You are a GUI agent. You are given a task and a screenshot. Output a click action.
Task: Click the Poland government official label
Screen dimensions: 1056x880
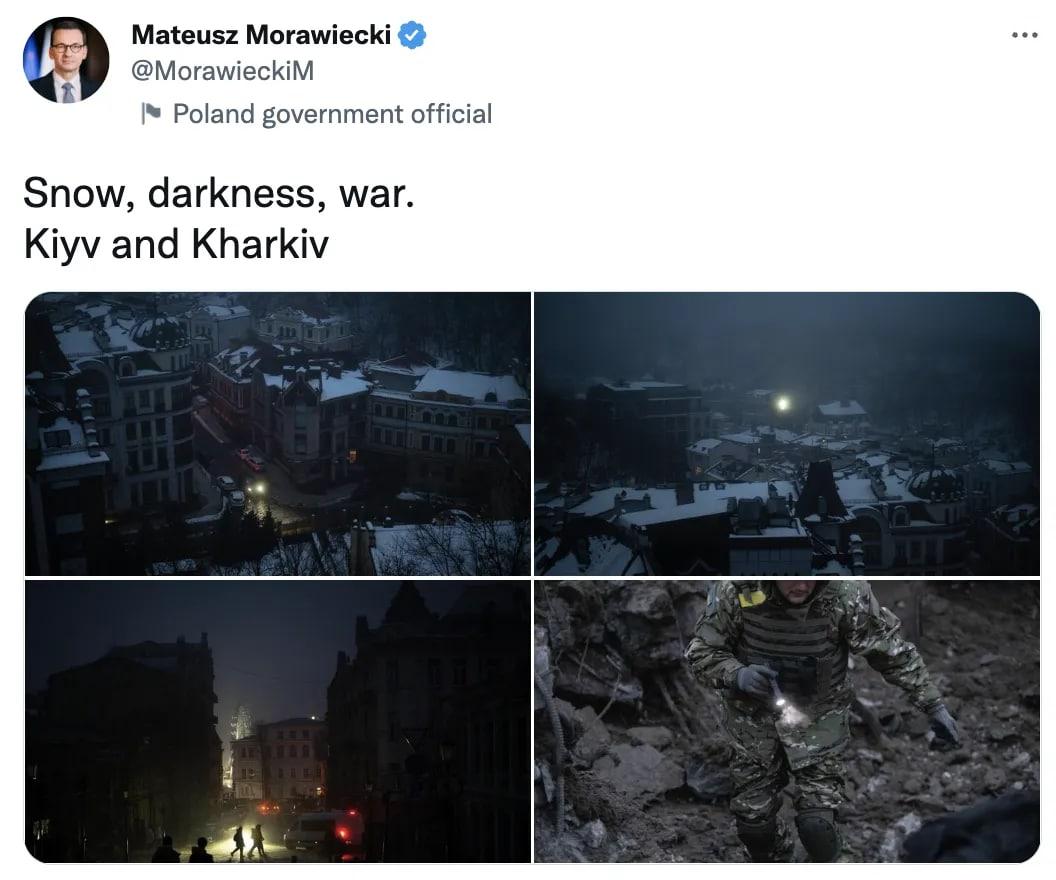332,114
